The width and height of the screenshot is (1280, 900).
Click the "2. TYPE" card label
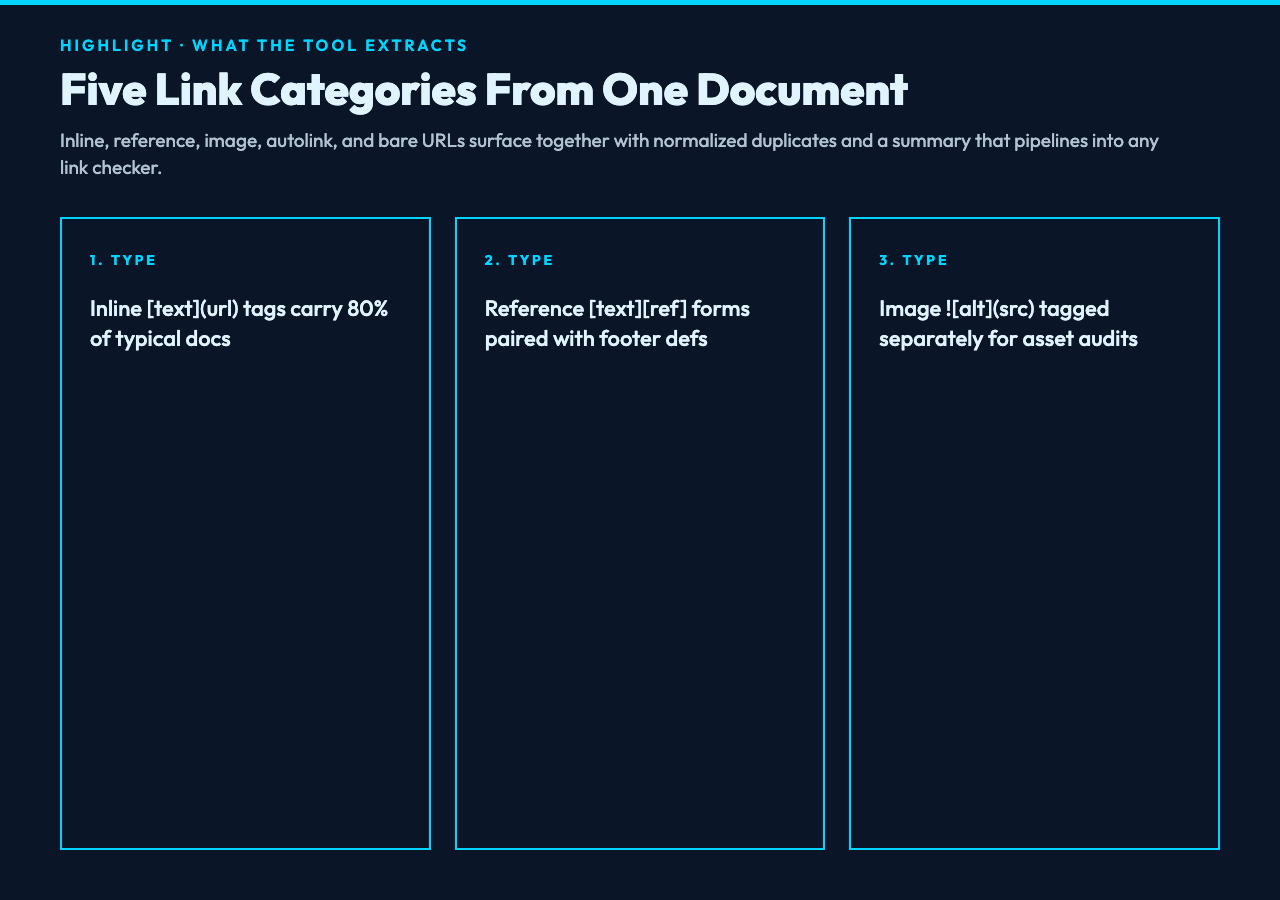[519, 260]
